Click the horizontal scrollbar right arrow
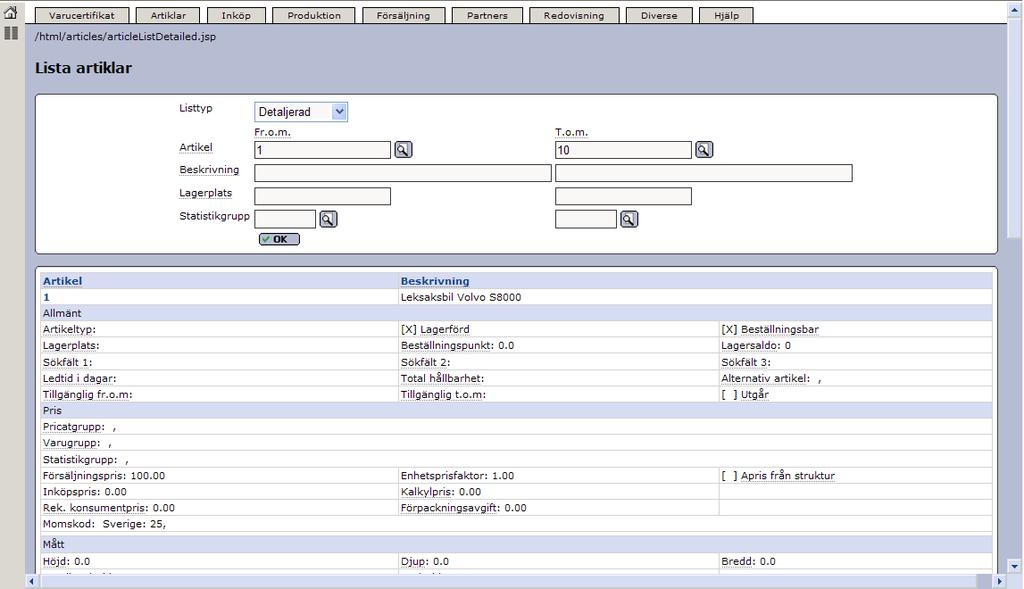Screen dimensions: 1024x589 click(999, 581)
